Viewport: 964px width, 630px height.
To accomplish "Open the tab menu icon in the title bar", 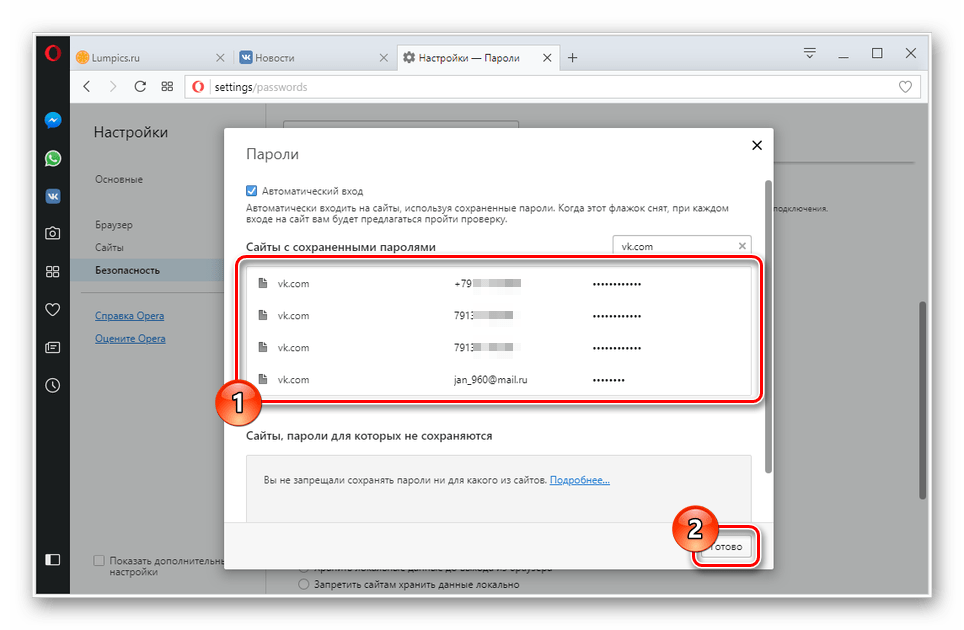I will (810, 53).
